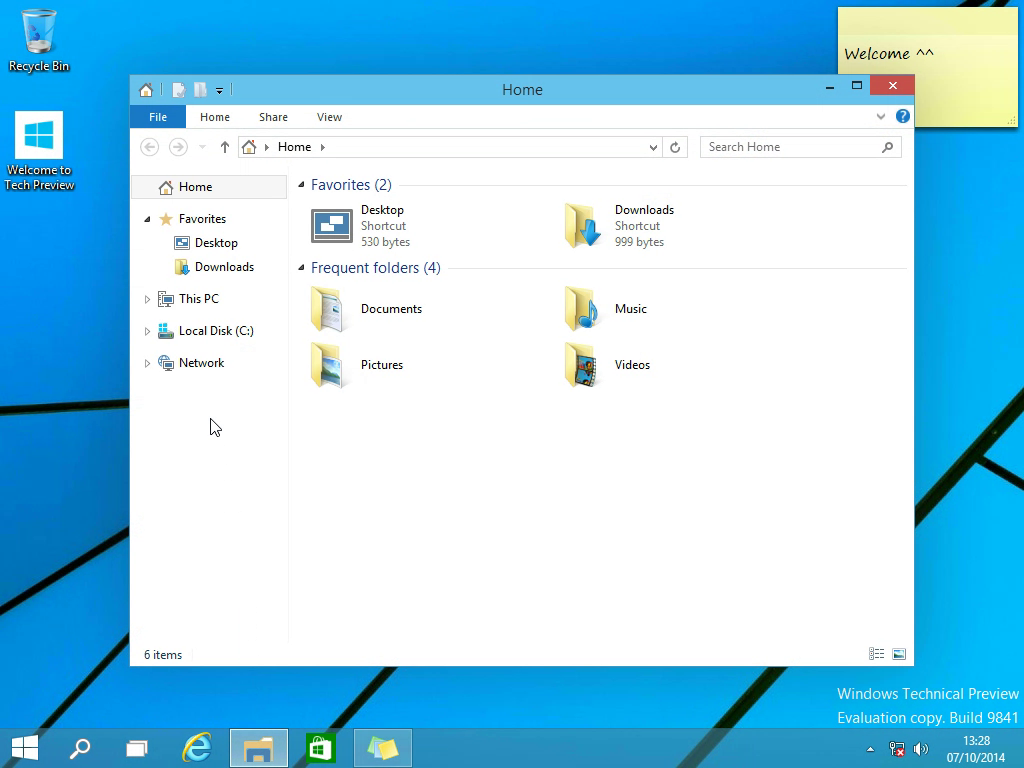This screenshot has width=1024, height=768.
Task: Click the Welcome sticky note
Action: tap(927, 65)
